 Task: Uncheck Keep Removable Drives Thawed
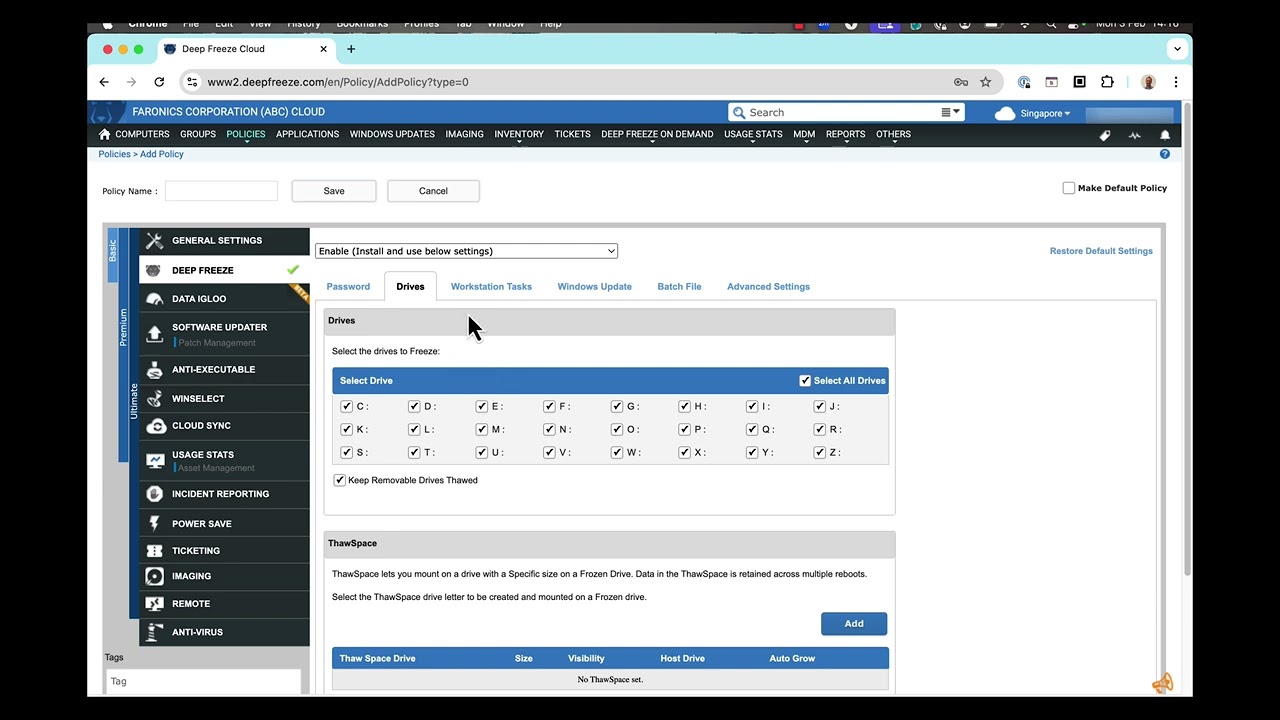pos(340,480)
